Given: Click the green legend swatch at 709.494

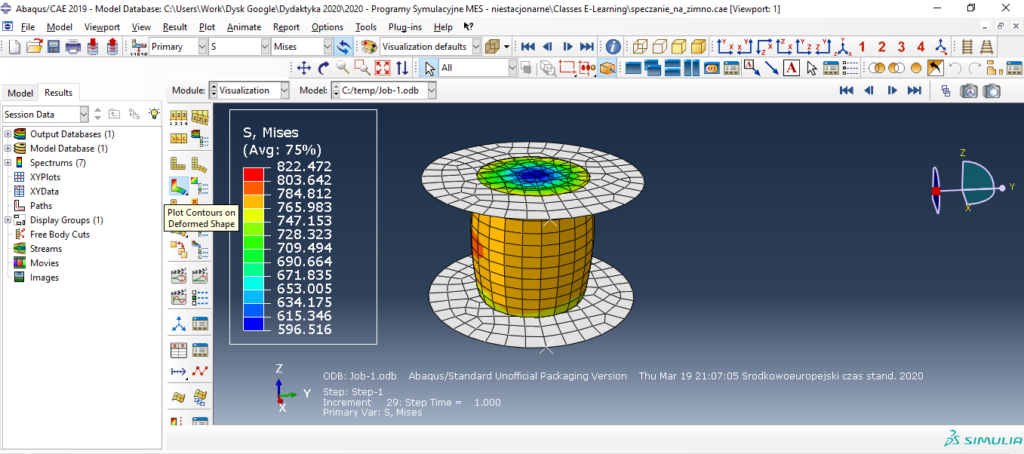Looking at the screenshot, I should pyautogui.click(x=253, y=255).
